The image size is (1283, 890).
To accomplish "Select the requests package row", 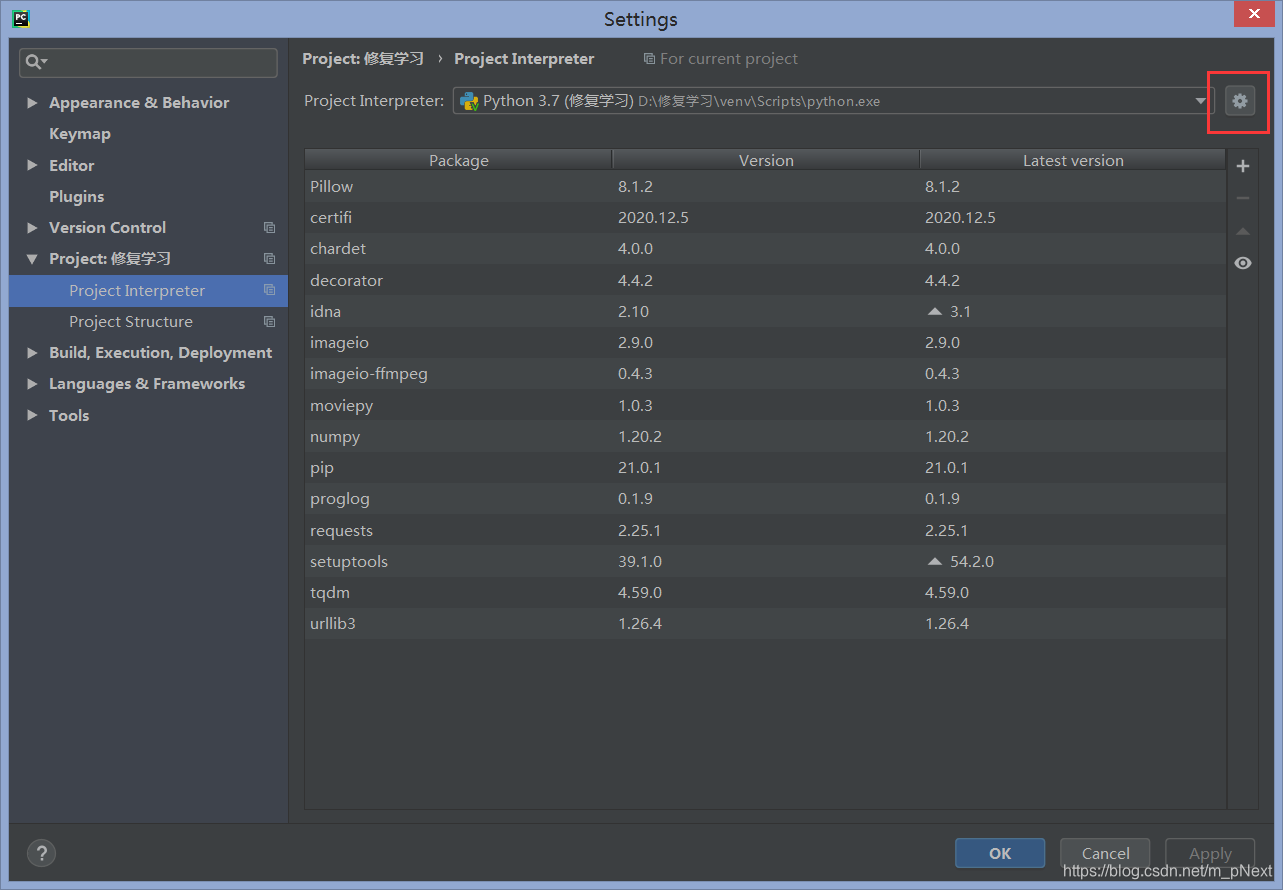I will (765, 531).
